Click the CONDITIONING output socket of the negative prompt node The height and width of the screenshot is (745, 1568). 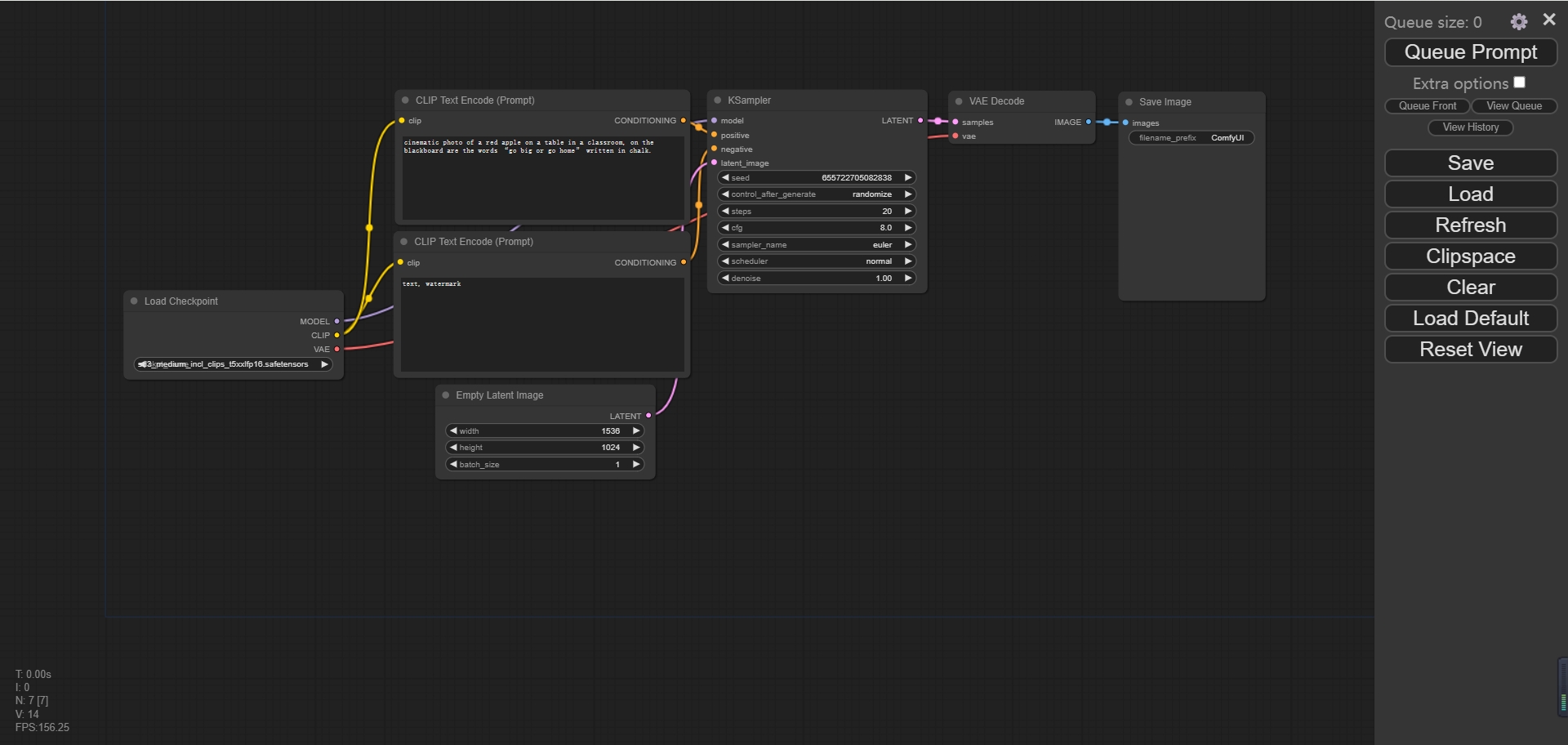pyautogui.click(x=684, y=262)
